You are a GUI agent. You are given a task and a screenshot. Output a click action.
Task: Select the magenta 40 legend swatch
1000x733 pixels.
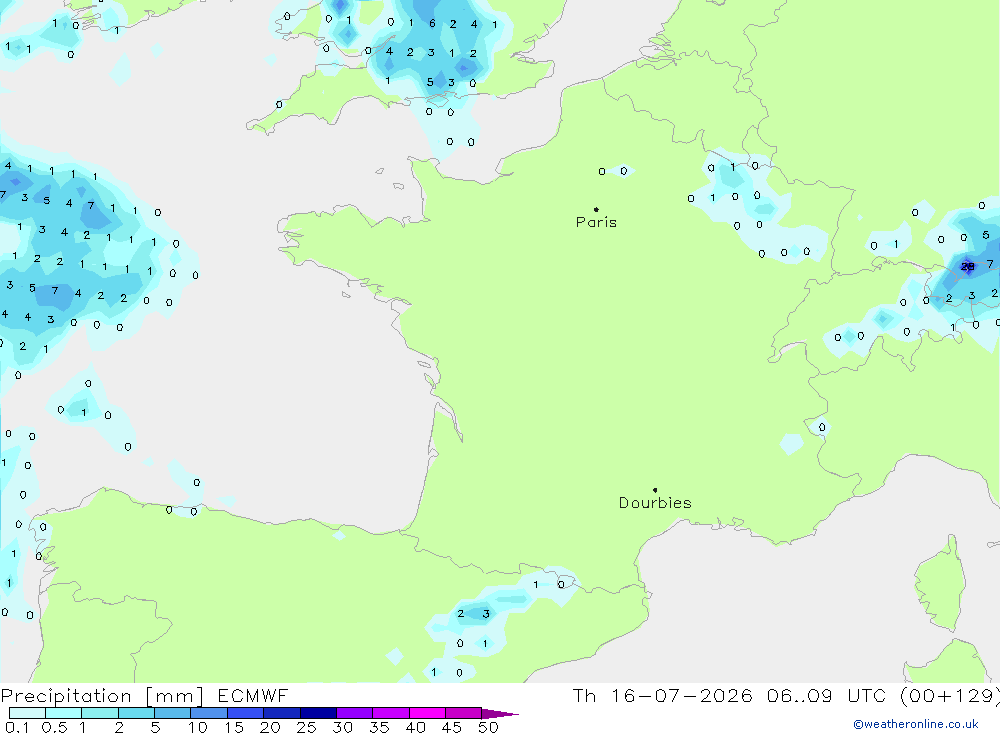click(x=427, y=713)
